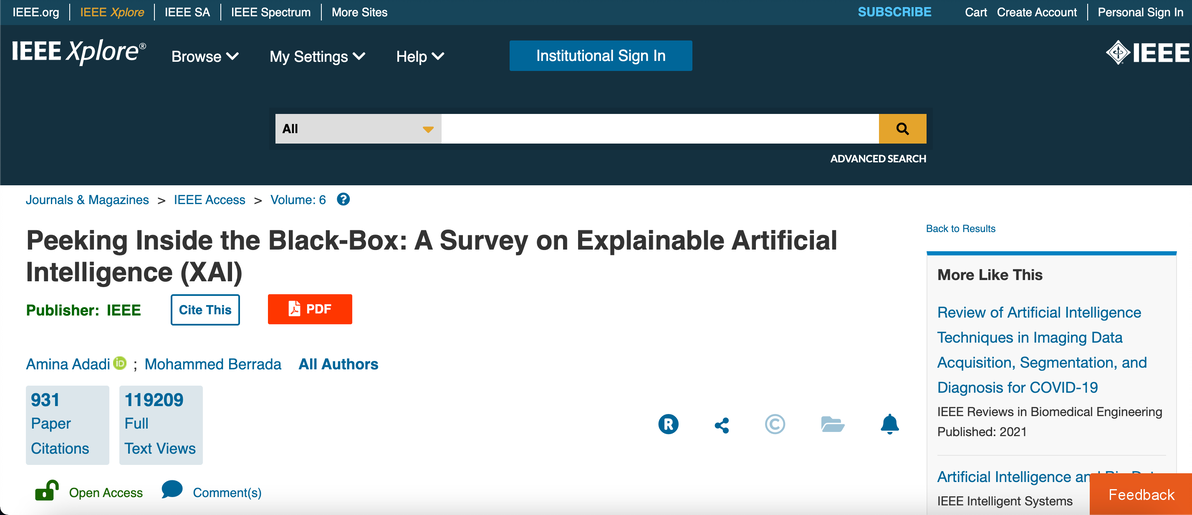The image size is (1192, 515).
Task: Click the orange search magnifier button
Action: [x=902, y=129]
